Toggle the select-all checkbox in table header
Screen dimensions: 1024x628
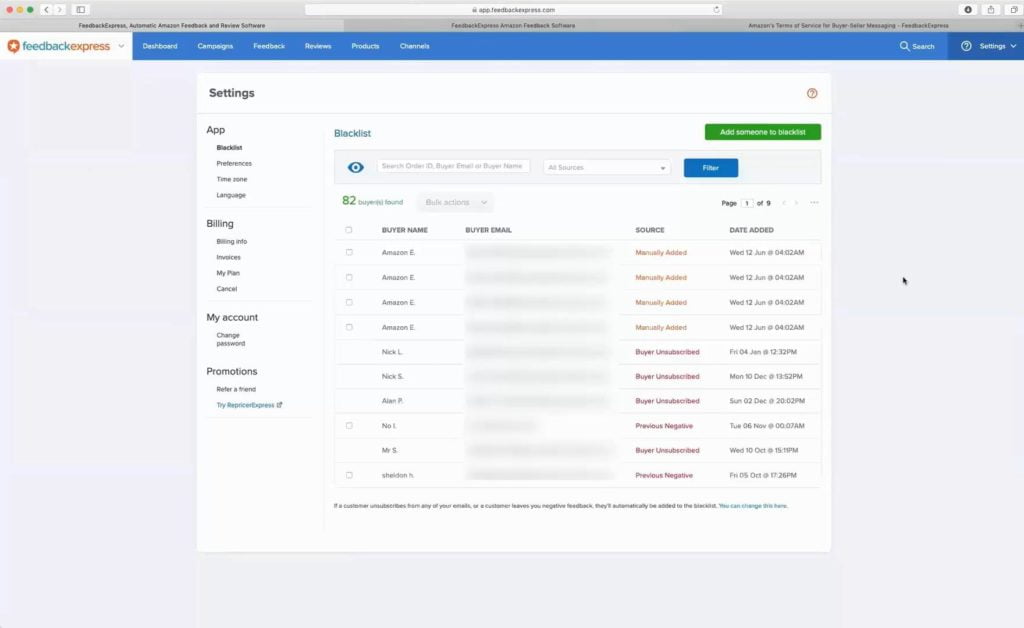349,230
